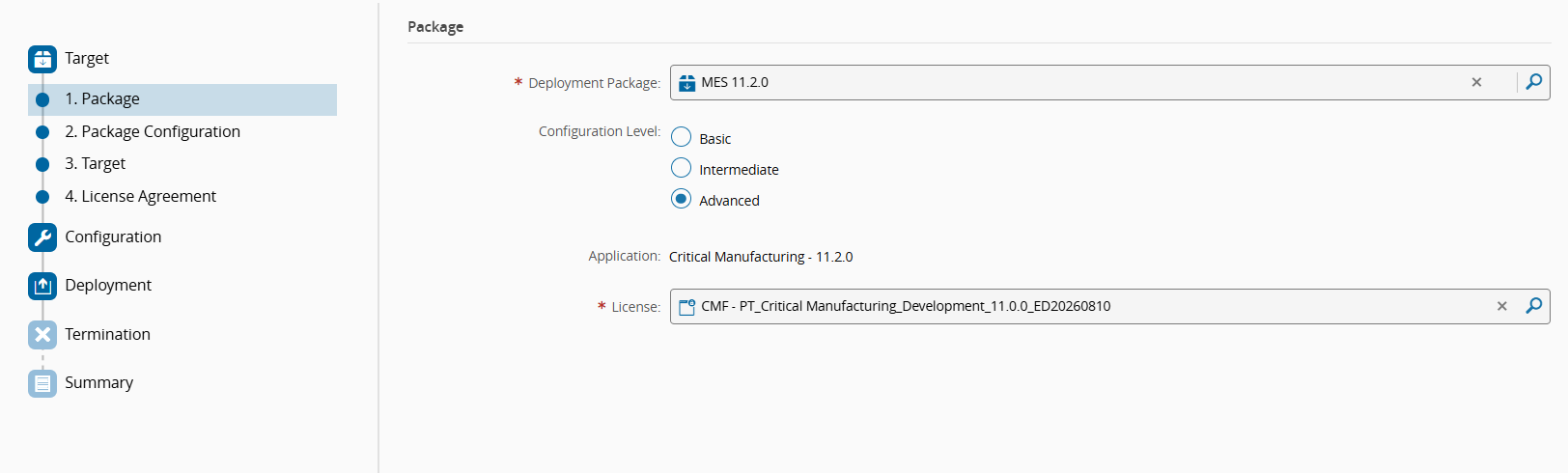
Task: Click the Deployment Package input field
Action: click(1062, 82)
